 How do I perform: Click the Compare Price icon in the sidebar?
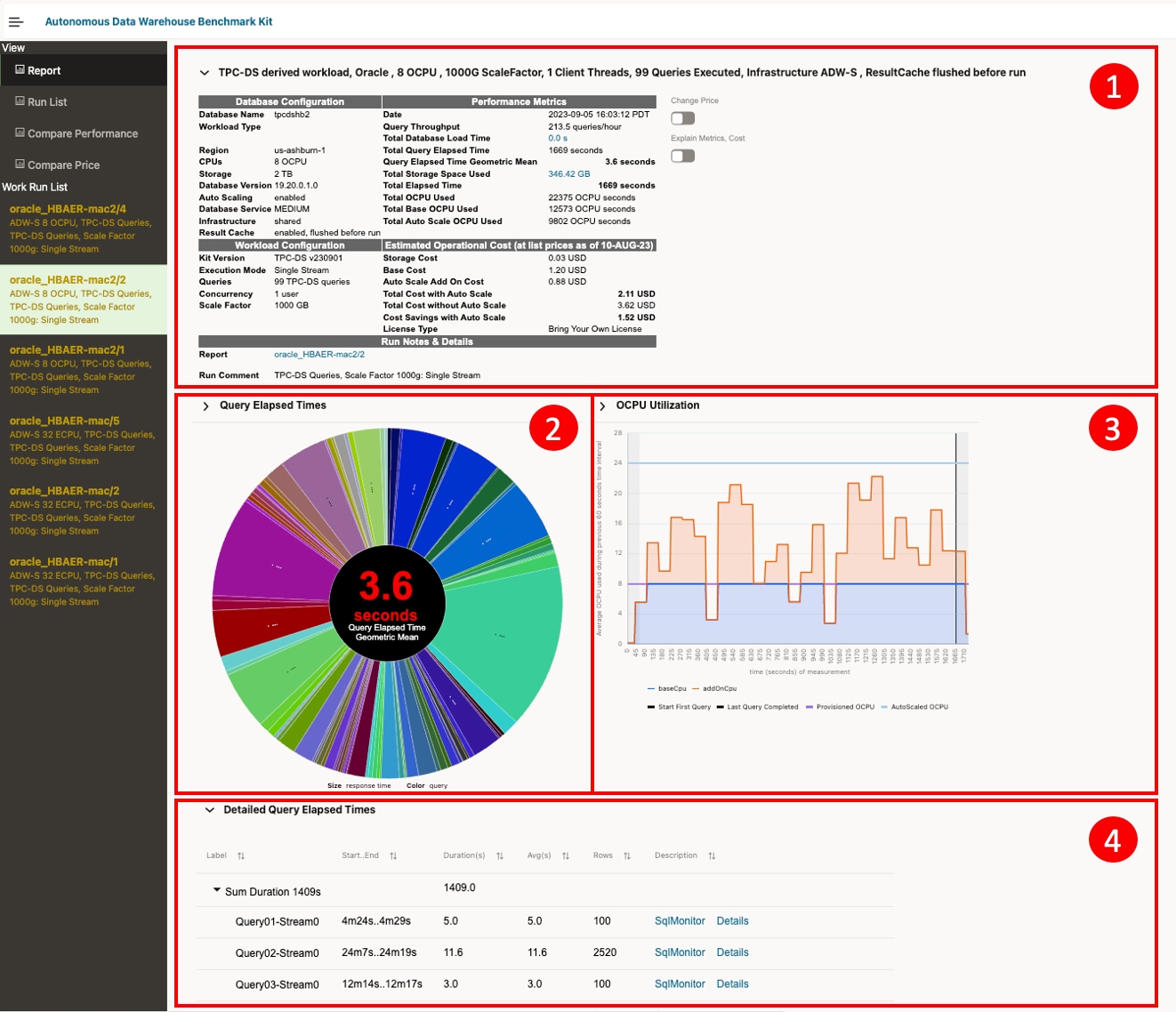[20, 165]
